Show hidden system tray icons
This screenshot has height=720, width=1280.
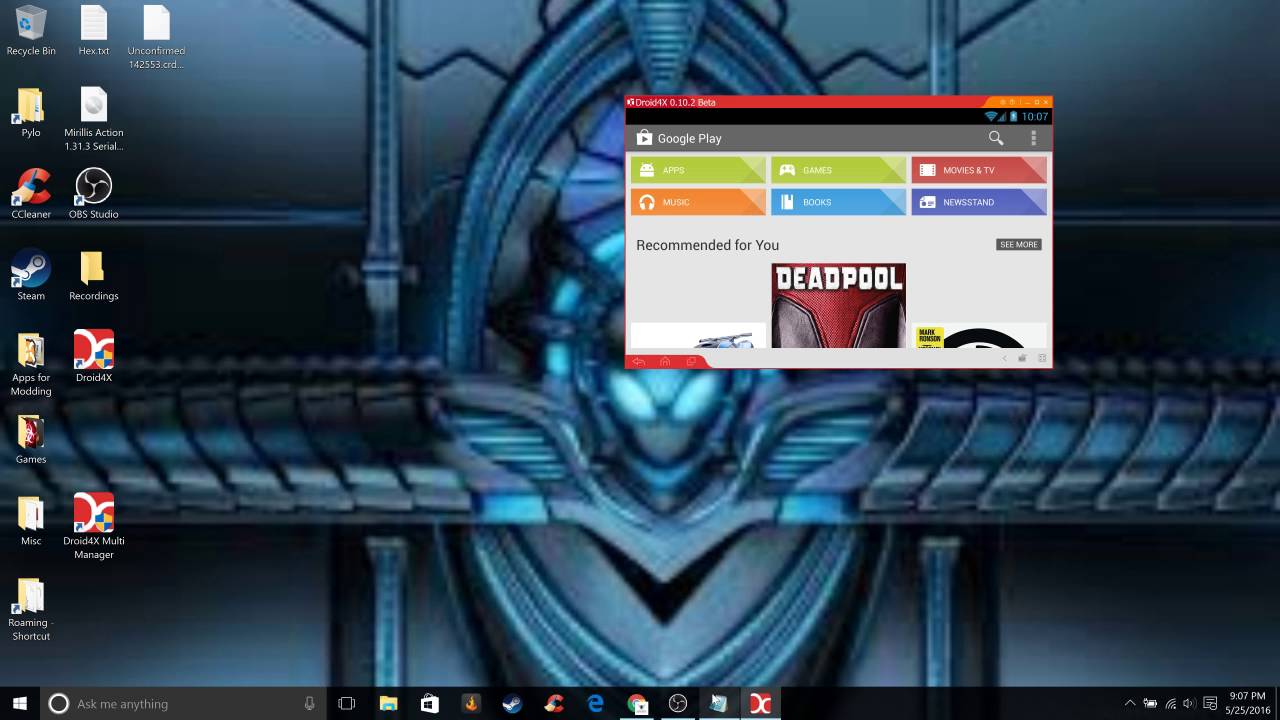(1130, 703)
